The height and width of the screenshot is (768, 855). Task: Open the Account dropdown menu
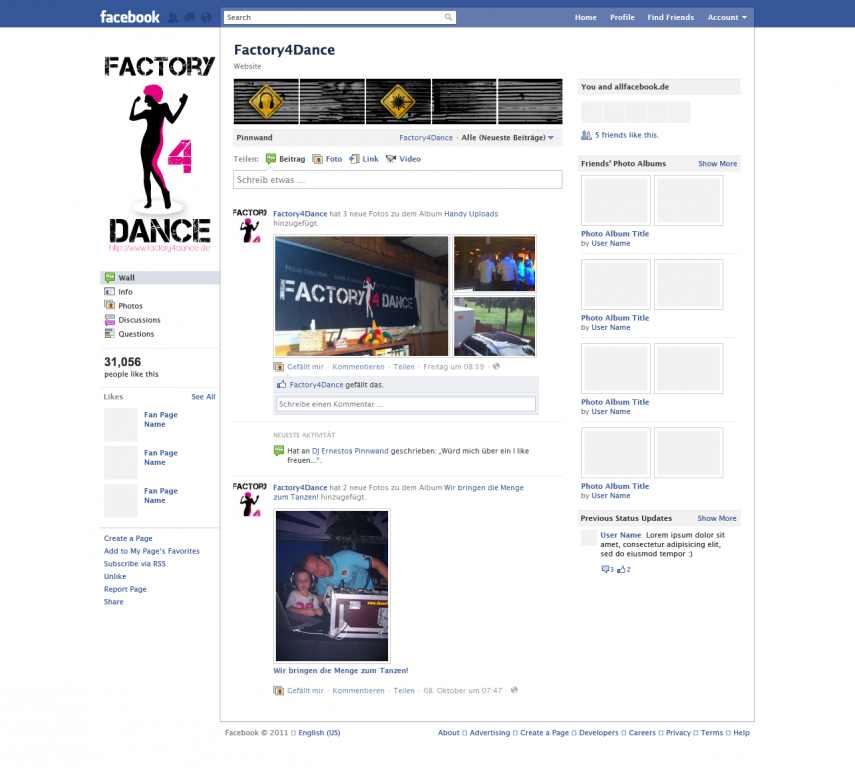[x=727, y=17]
